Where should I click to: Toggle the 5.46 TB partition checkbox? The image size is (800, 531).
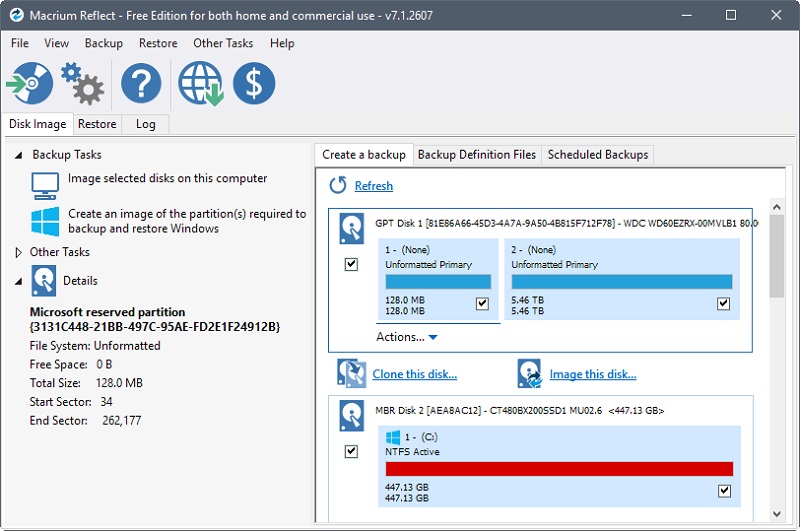coord(723,303)
